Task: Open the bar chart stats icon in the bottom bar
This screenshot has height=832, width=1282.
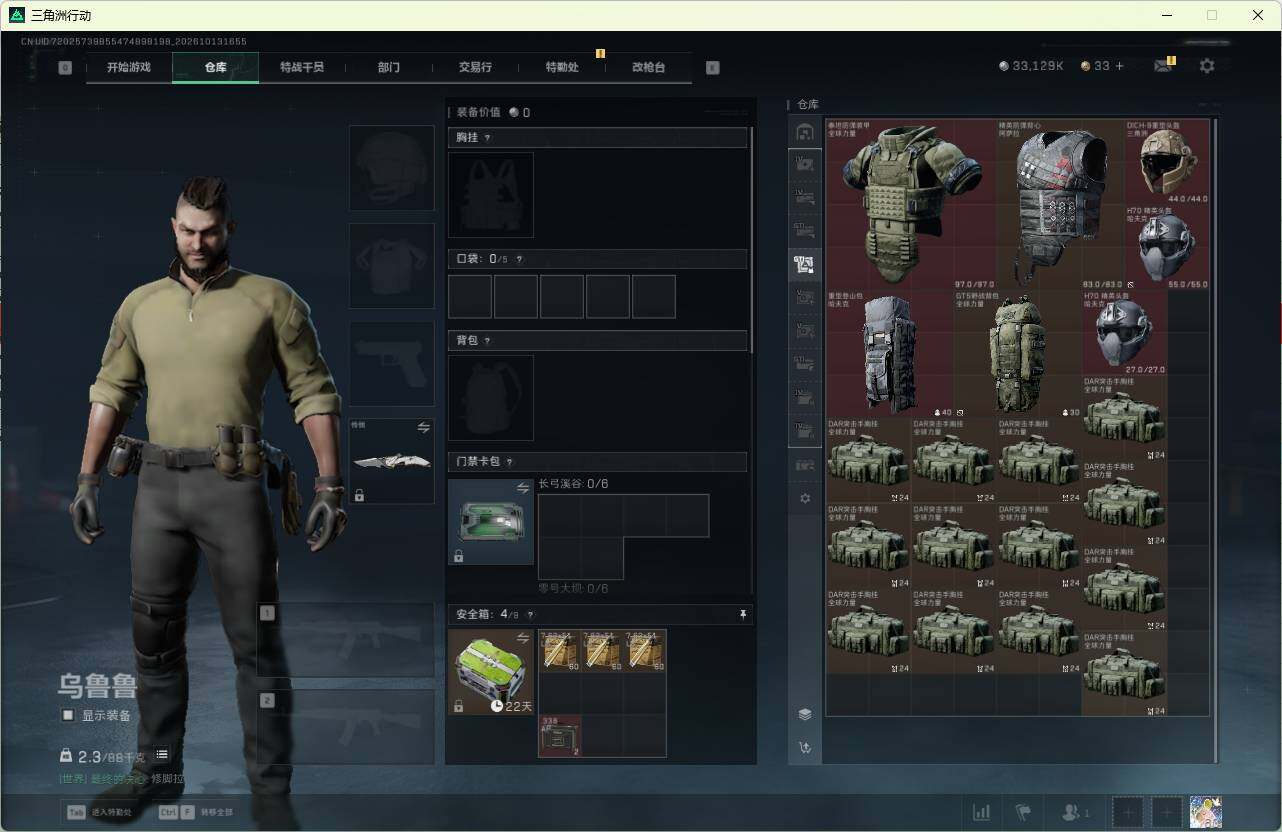Action: [x=982, y=813]
